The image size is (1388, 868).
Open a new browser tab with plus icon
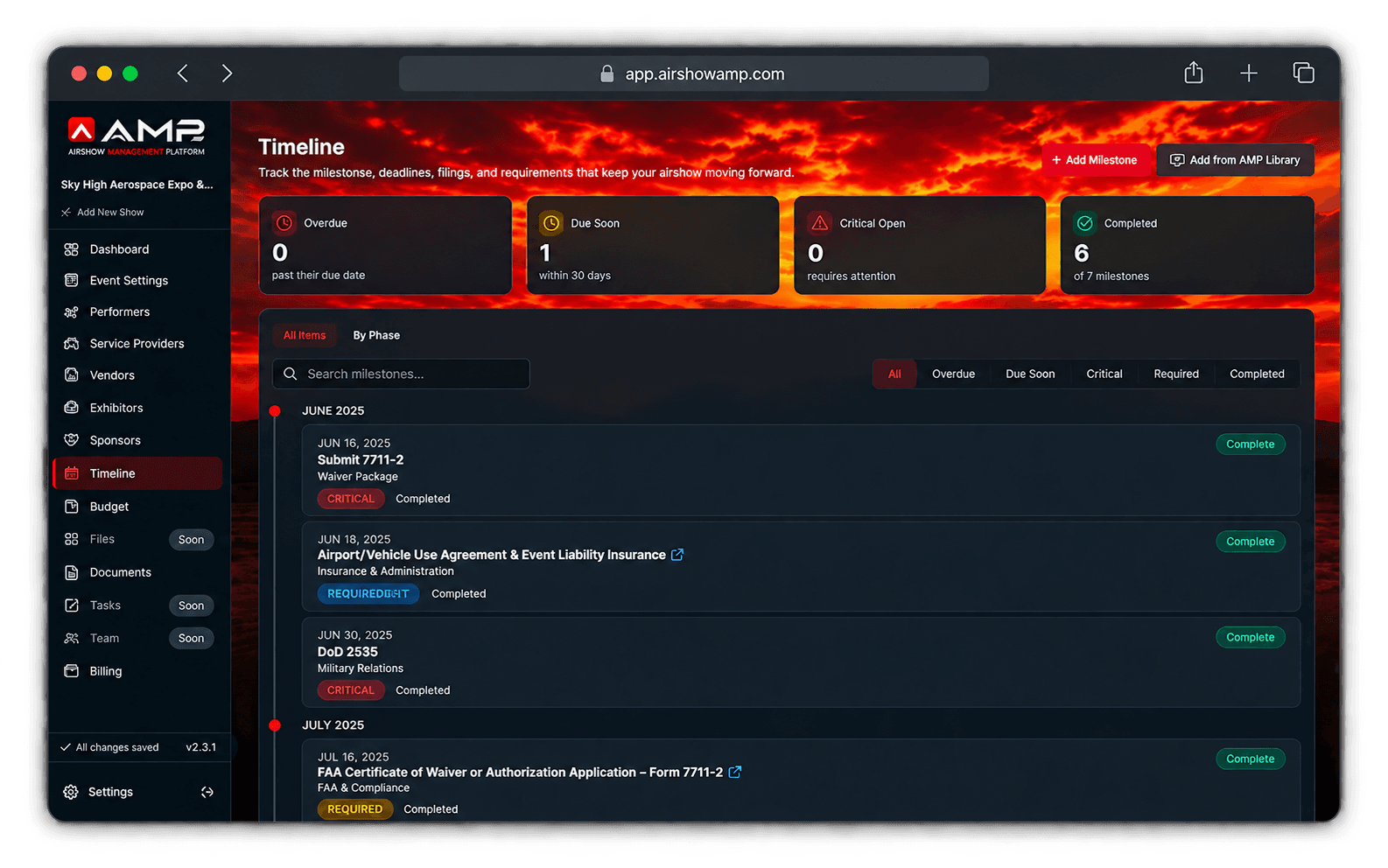pyautogui.click(x=1249, y=73)
